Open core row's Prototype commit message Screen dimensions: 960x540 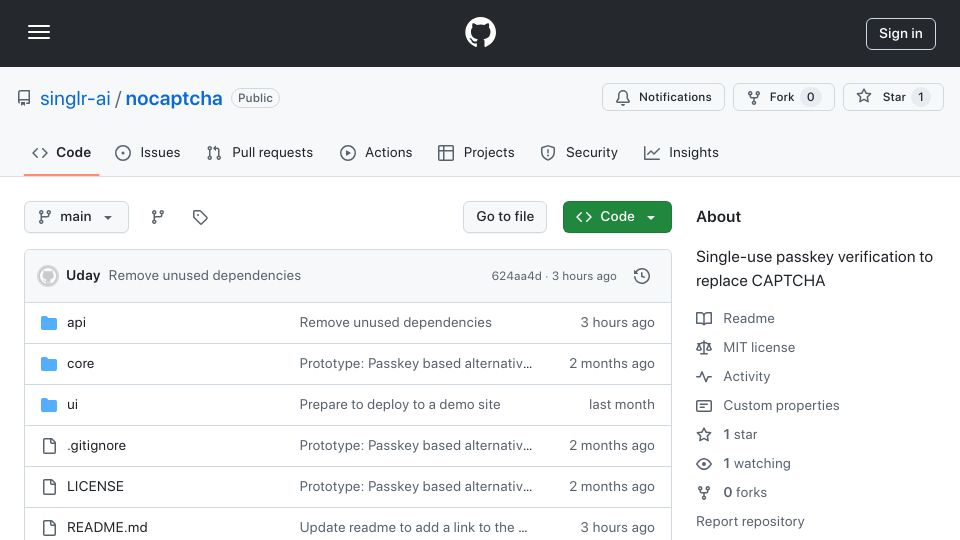pyautogui.click(x=416, y=364)
